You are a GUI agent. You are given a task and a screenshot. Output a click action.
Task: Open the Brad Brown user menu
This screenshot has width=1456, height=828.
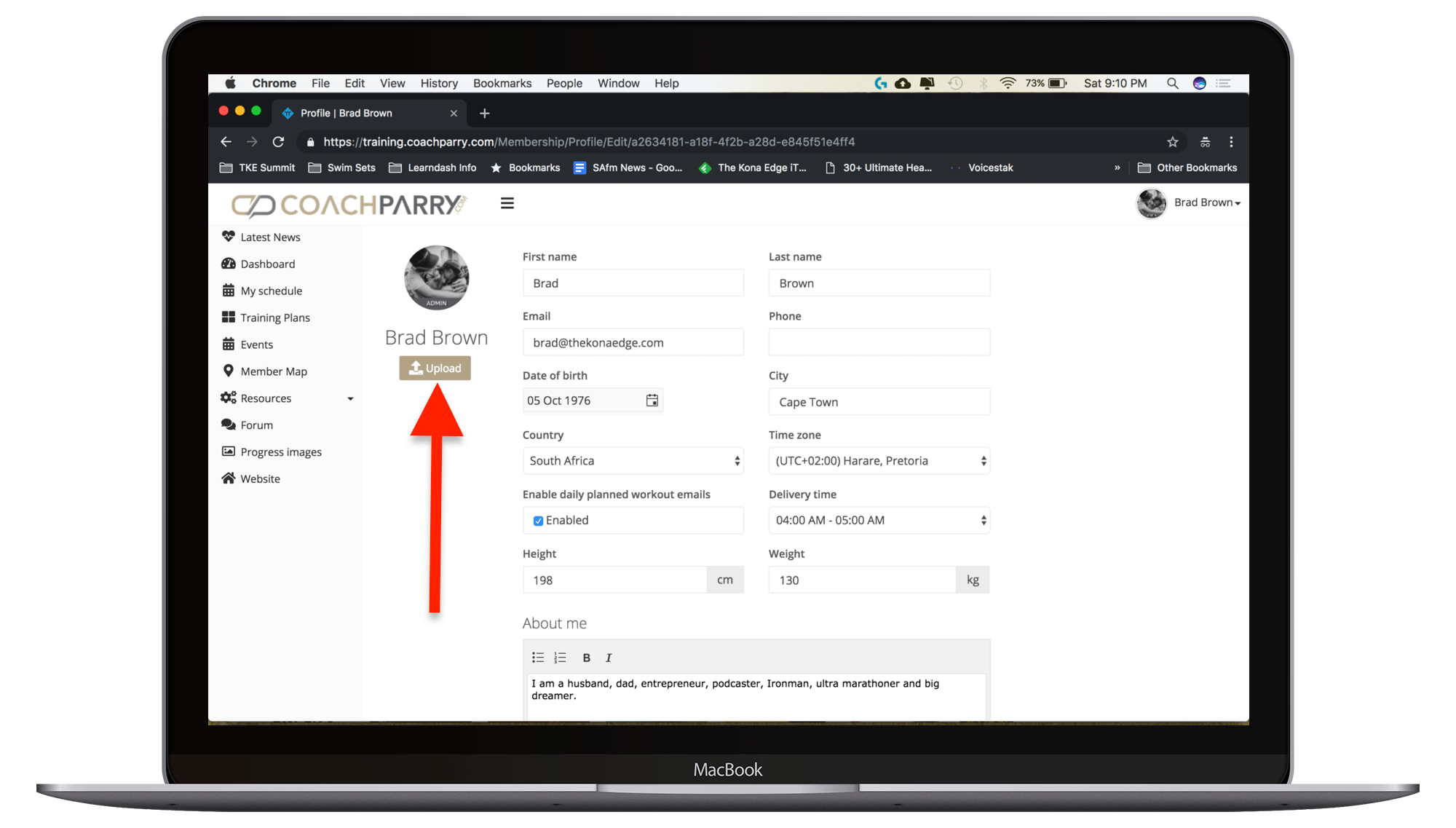coord(1206,202)
